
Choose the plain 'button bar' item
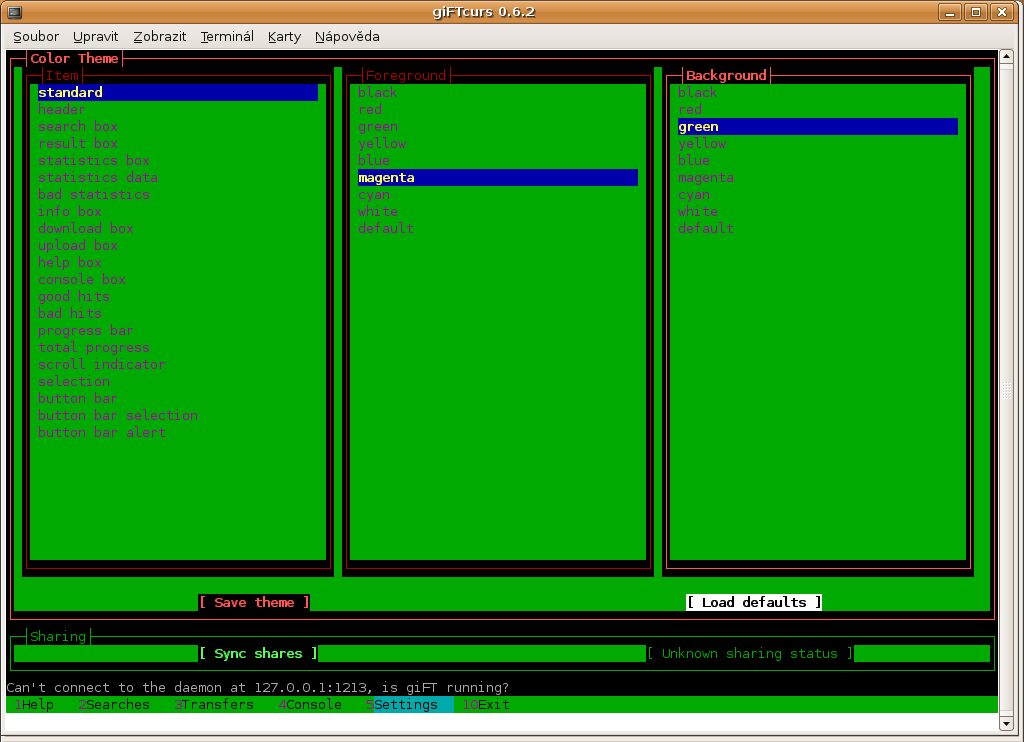[78, 398]
